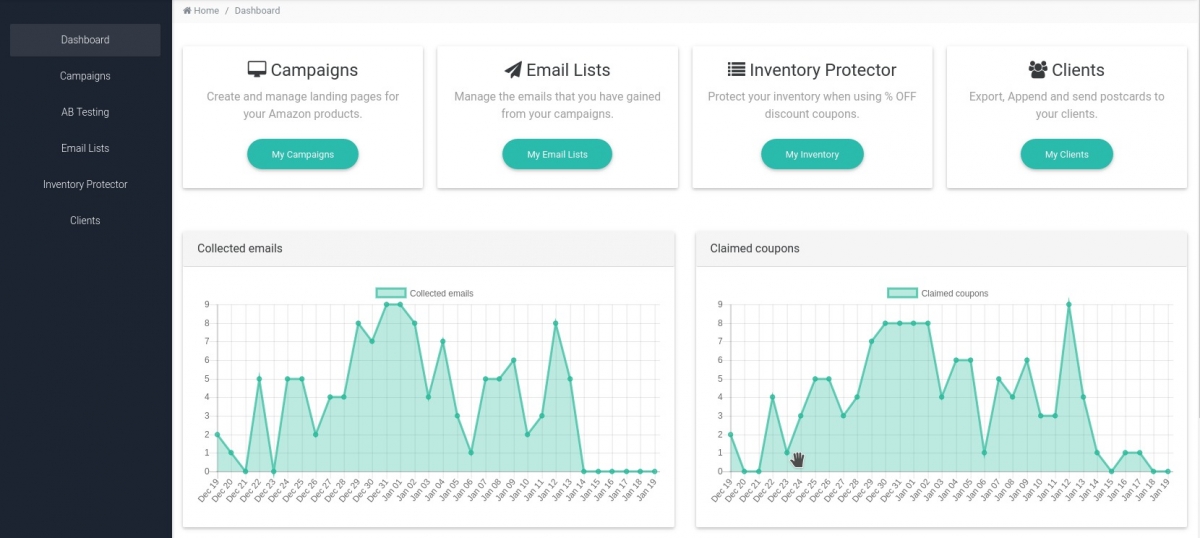Toggle the Collected emails legend swatch
Viewport: 1200px width, 538px height.
click(391, 293)
